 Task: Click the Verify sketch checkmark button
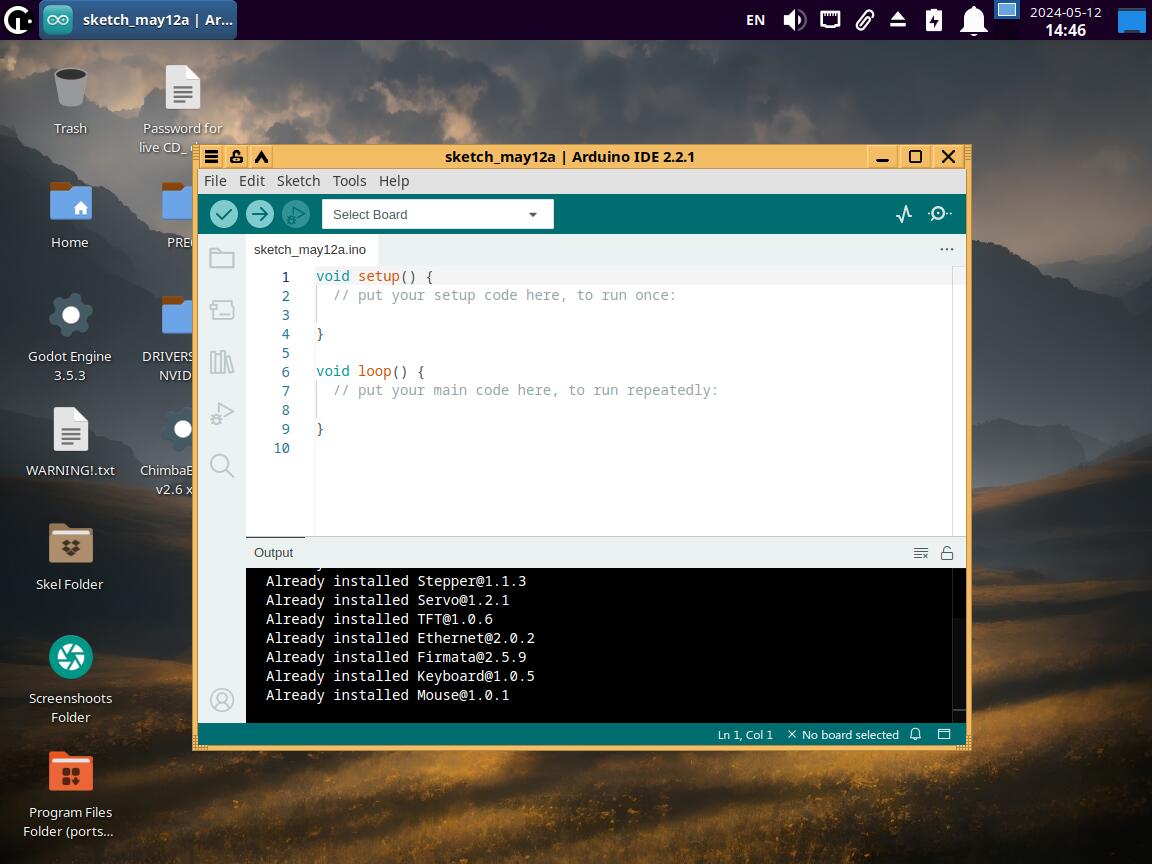pos(224,214)
